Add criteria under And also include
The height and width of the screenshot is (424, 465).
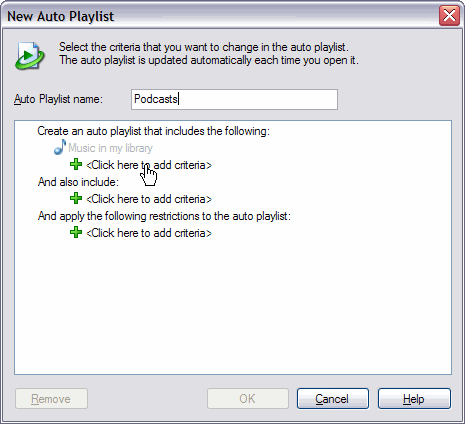point(149,199)
